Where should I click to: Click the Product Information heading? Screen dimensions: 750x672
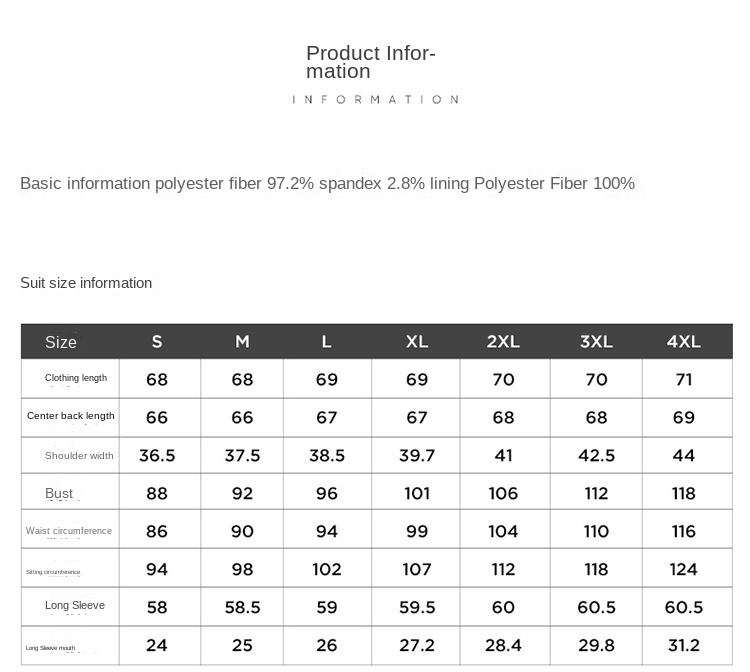[370, 62]
